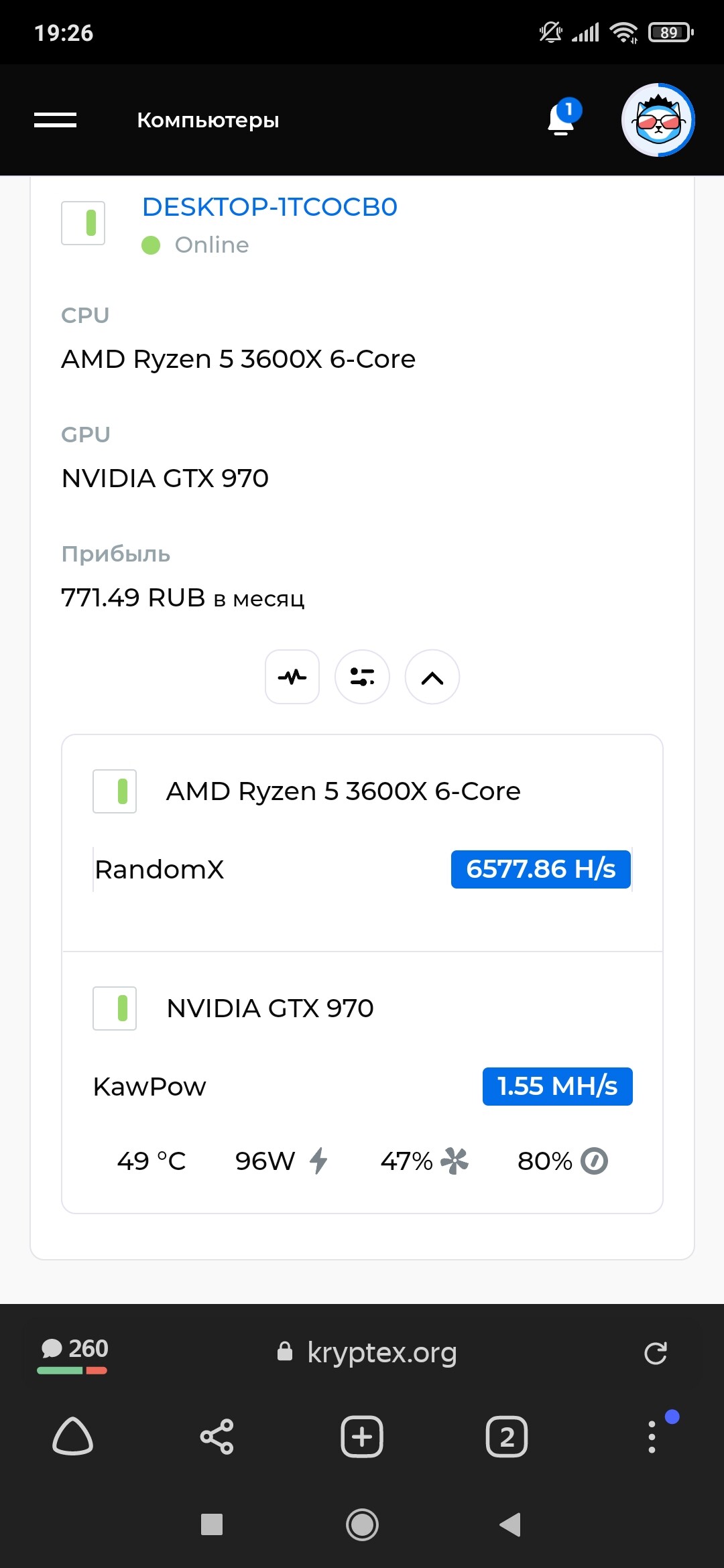The image size is (724, 1568).
Task: Open the DESKTOP-1TCOCB0 computer link
Action: (269, 207)
